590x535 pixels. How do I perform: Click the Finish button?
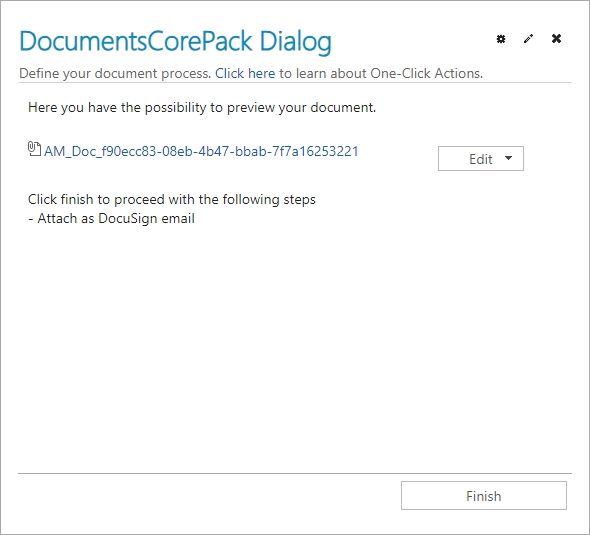point(484,495)
